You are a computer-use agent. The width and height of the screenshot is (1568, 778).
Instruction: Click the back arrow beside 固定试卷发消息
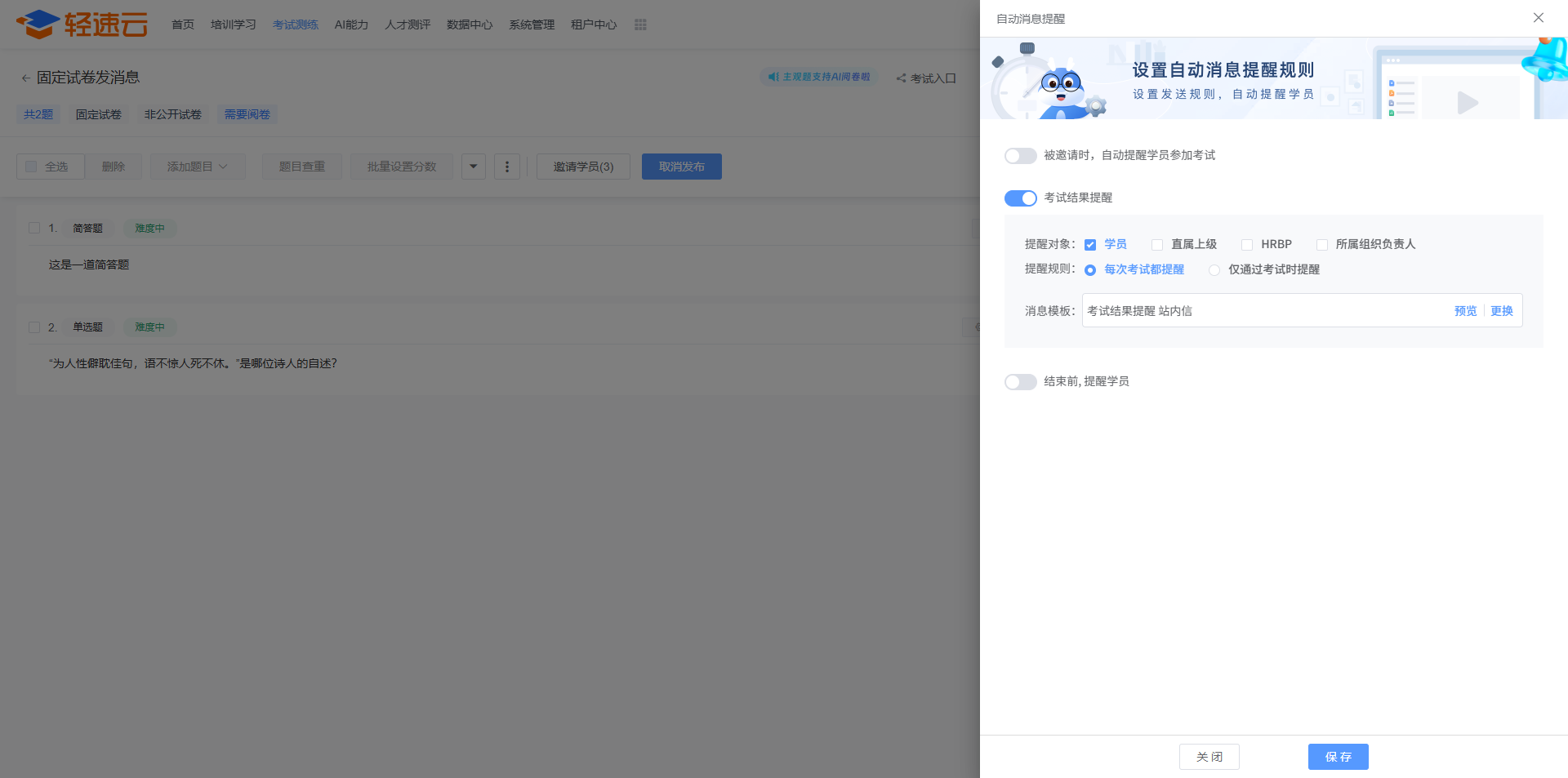25,78
